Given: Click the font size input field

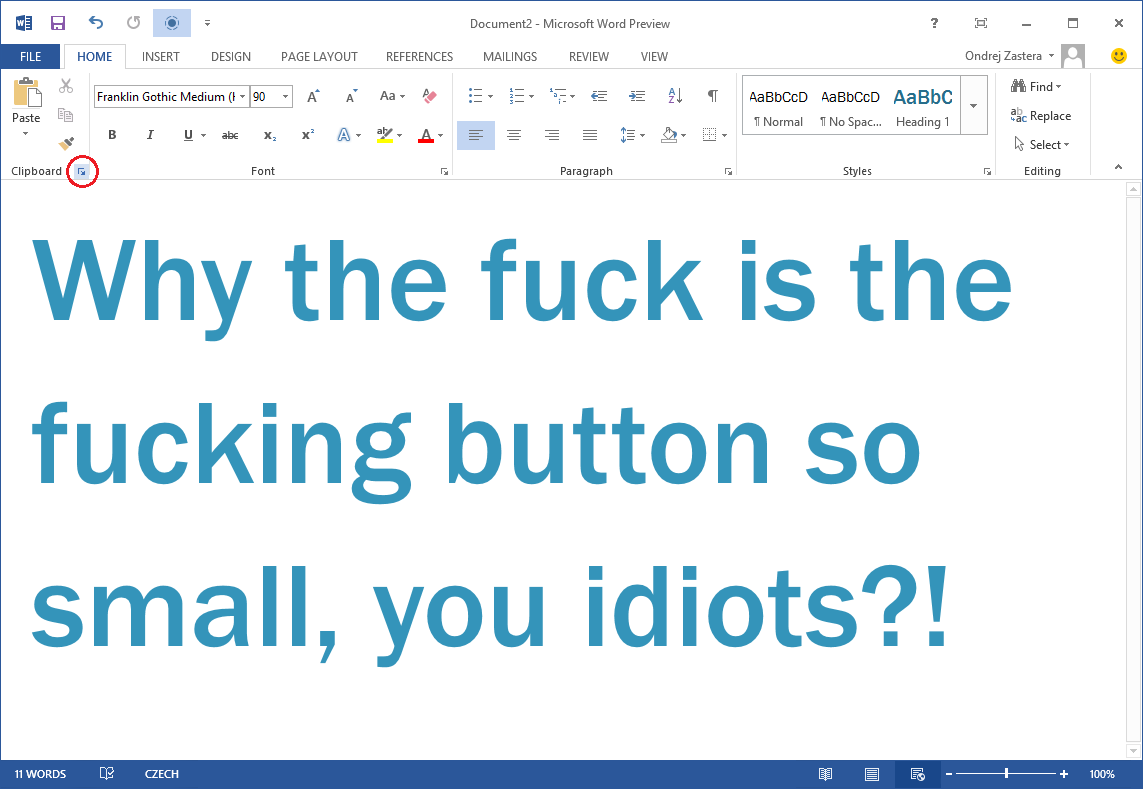Looking at the screenshot, I should pos(263,97).
